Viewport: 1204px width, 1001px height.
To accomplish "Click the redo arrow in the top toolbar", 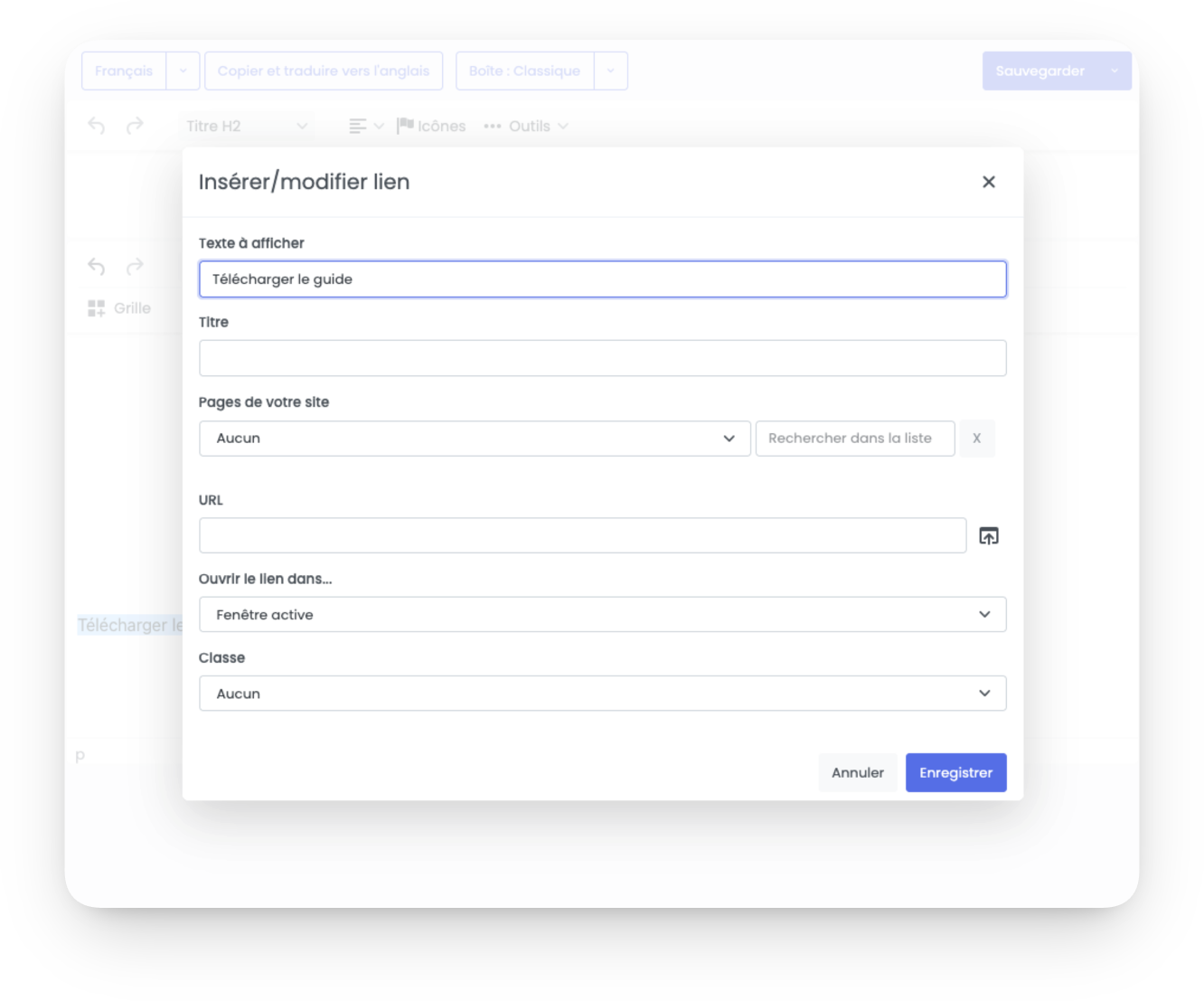I will point(135,126).
